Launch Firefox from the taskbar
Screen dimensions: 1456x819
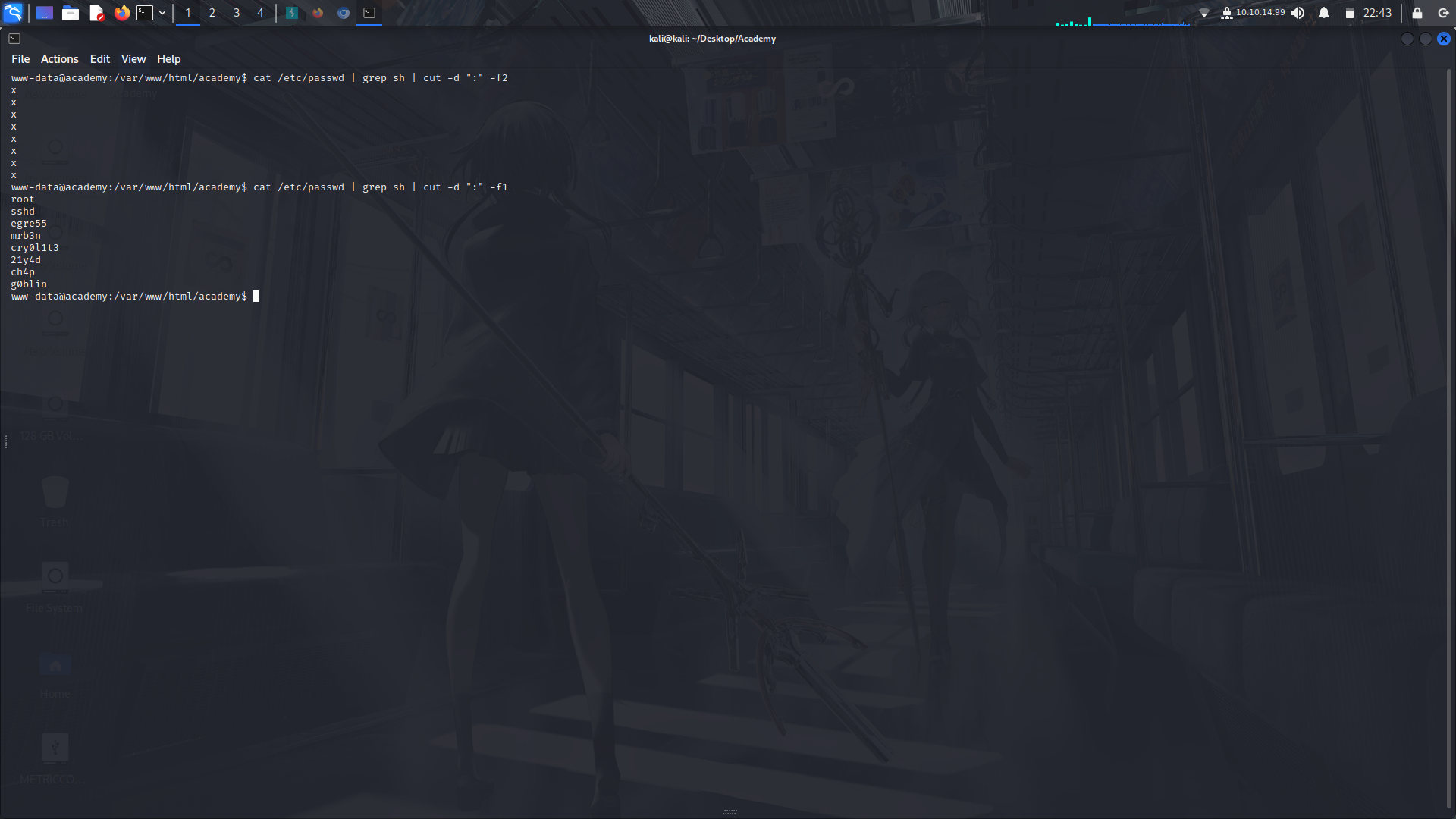[122, 13]
